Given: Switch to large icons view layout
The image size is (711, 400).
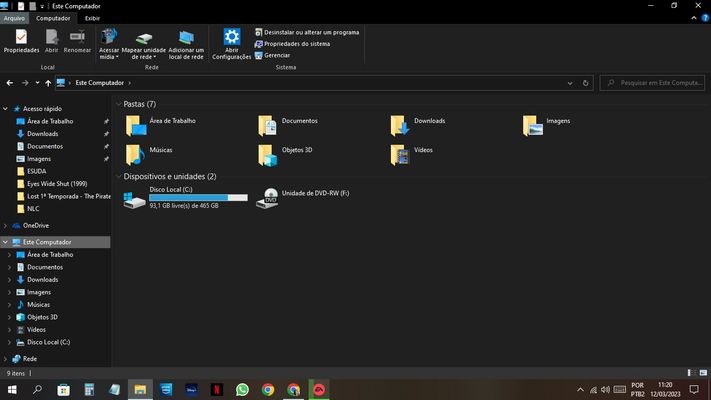Looking at the screenshot, I should (703, 373).
